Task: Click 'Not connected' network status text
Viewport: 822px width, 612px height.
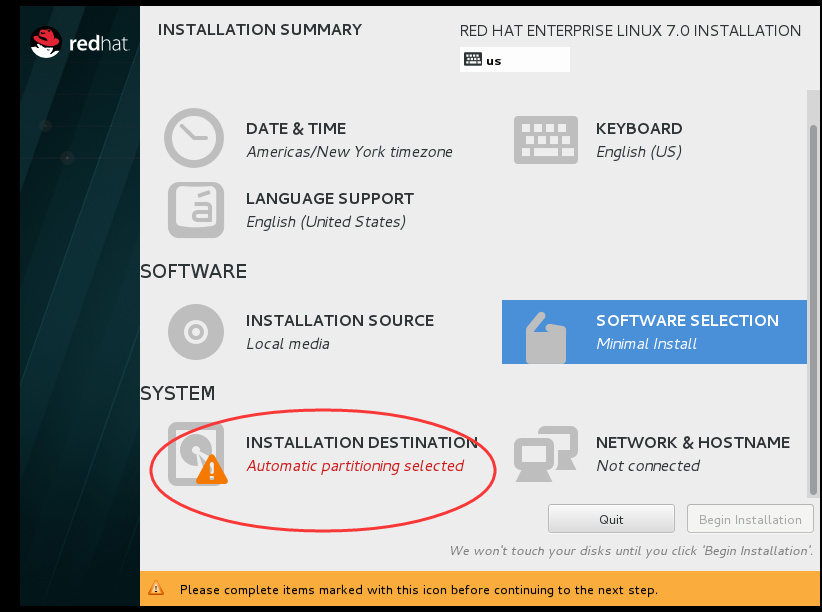Action: (648, 466)
